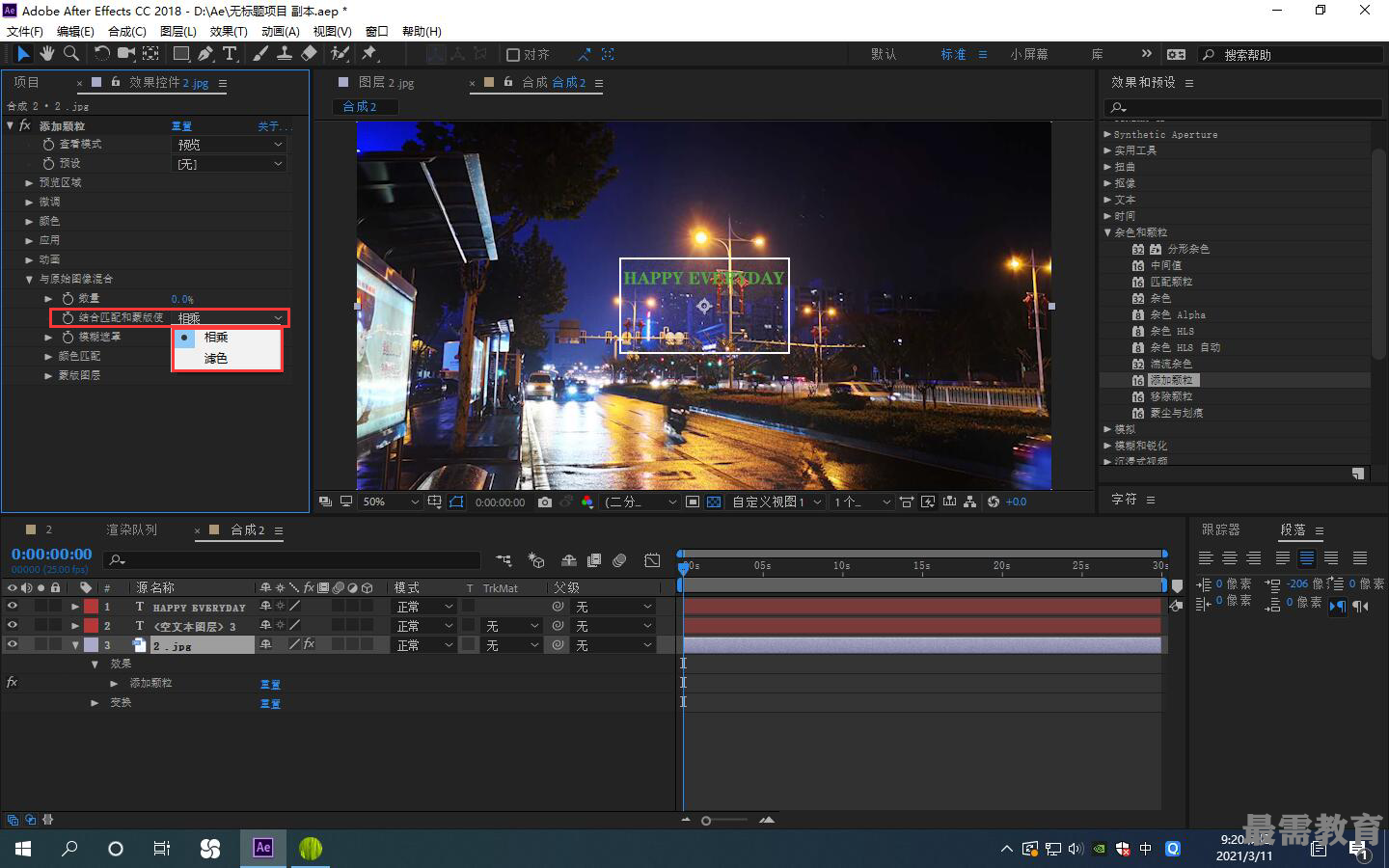Toggle stopwatch for 预设 property
Screen dimensions: 1389x868
pyautogui.click(x=48, y=163)
